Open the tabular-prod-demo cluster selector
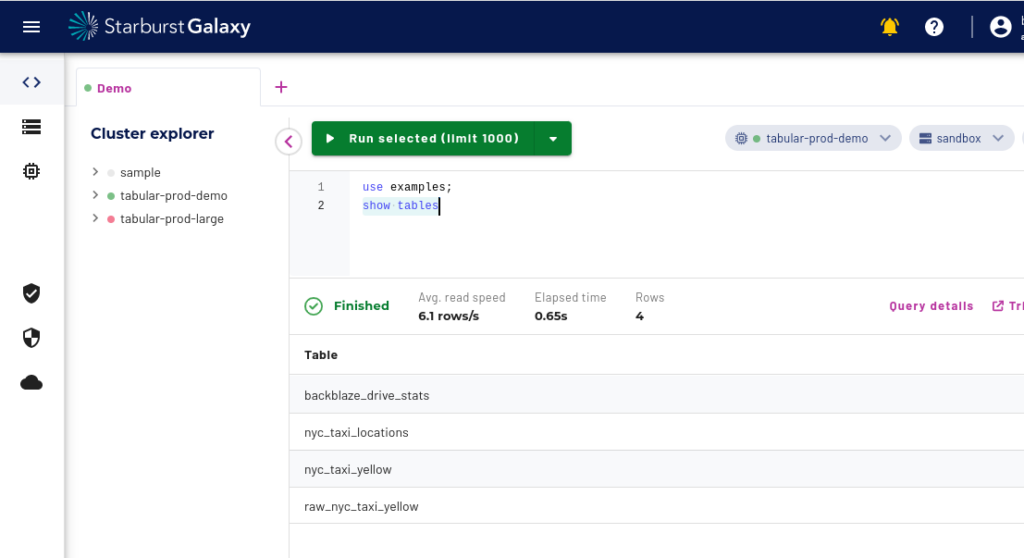 tap(813, 139)
